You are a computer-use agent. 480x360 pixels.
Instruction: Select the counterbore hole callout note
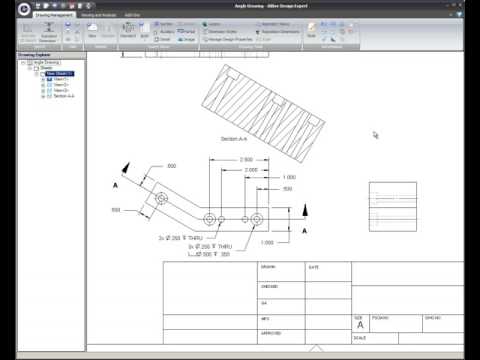point(210,250)
